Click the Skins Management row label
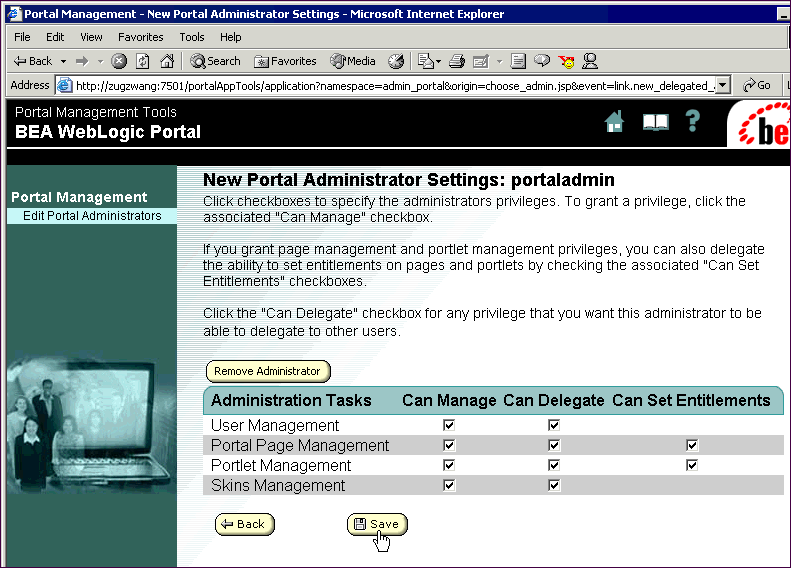791x568 pixels. 278,485
